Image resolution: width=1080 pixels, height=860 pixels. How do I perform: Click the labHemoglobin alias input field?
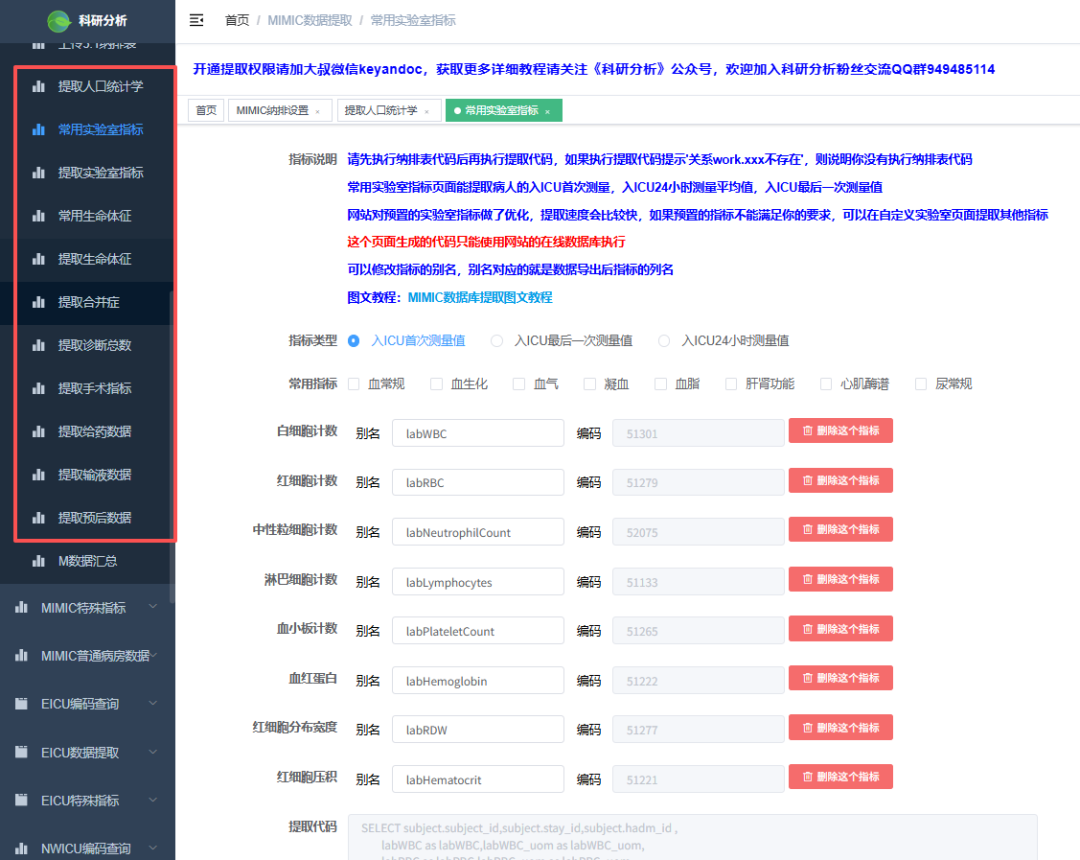[478, 680]
